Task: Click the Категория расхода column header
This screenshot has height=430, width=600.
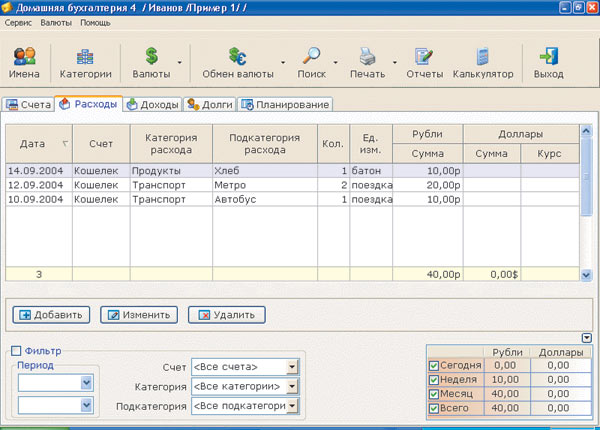Action: [171, 143]
